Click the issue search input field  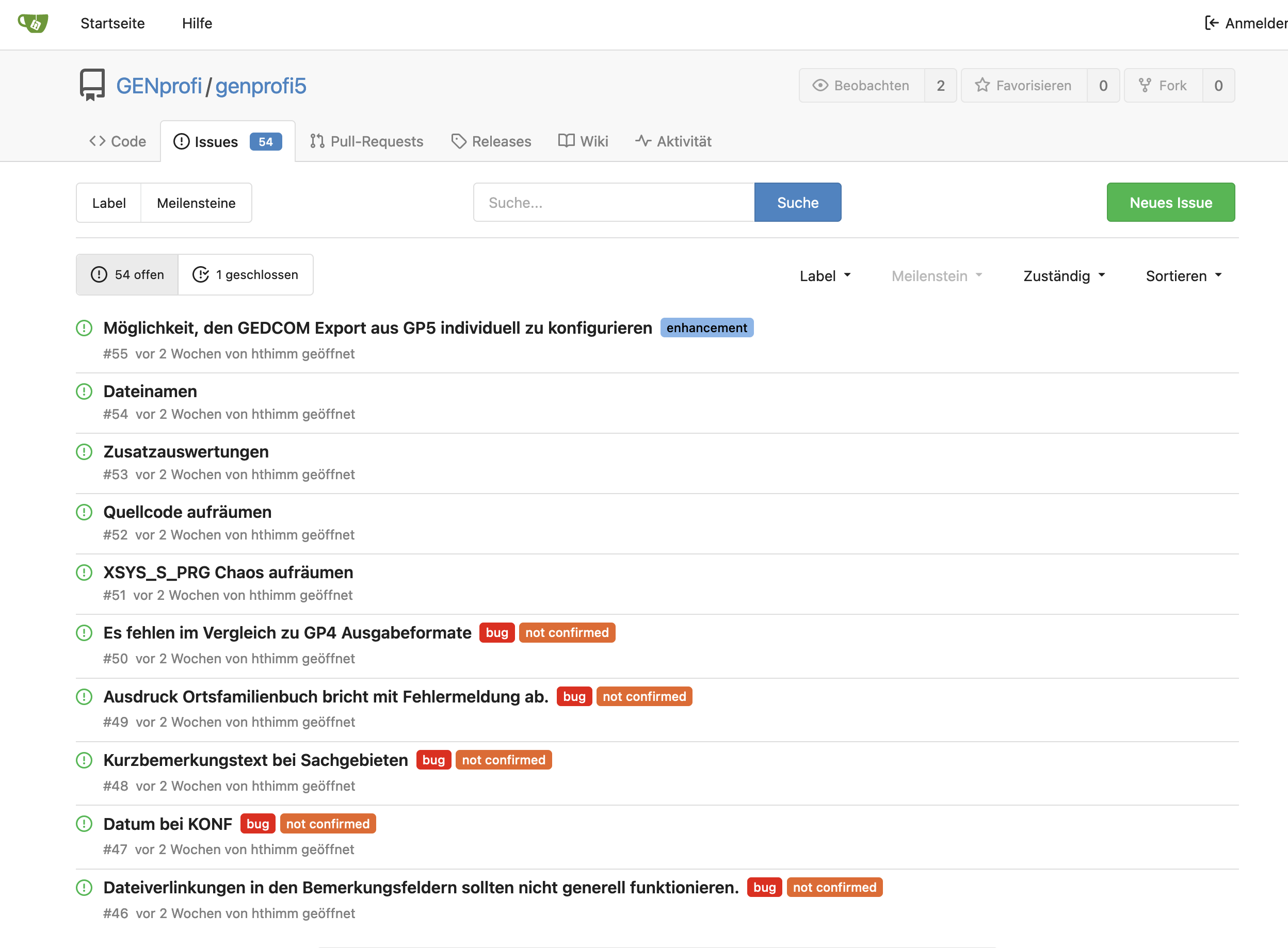coord(614,202)
